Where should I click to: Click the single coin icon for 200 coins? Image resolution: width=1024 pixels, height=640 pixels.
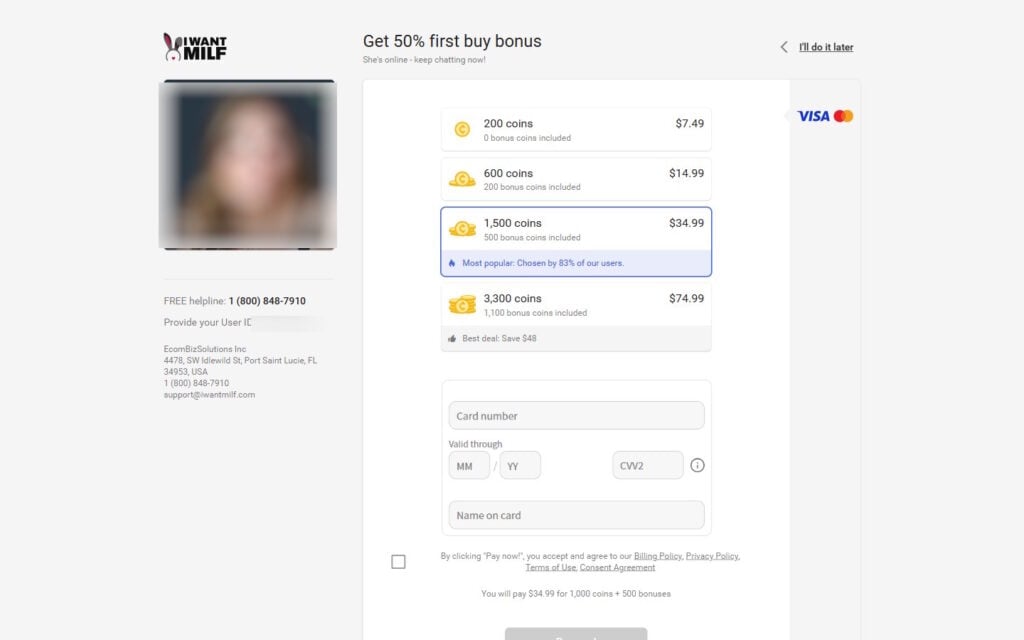pos(462,129)
